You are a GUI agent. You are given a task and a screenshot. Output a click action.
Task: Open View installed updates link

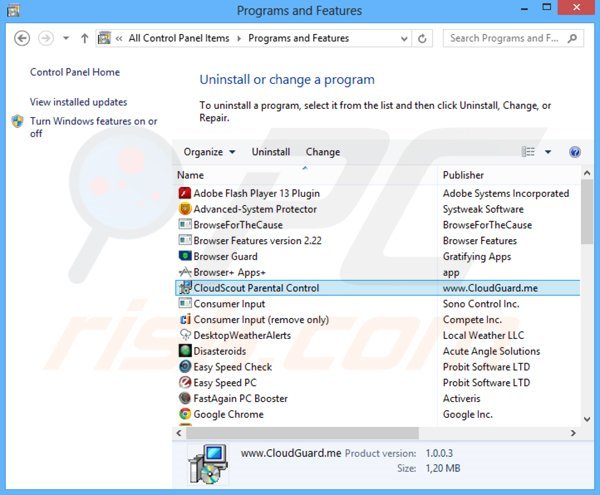pyautogui.click(x=78, y=102)
